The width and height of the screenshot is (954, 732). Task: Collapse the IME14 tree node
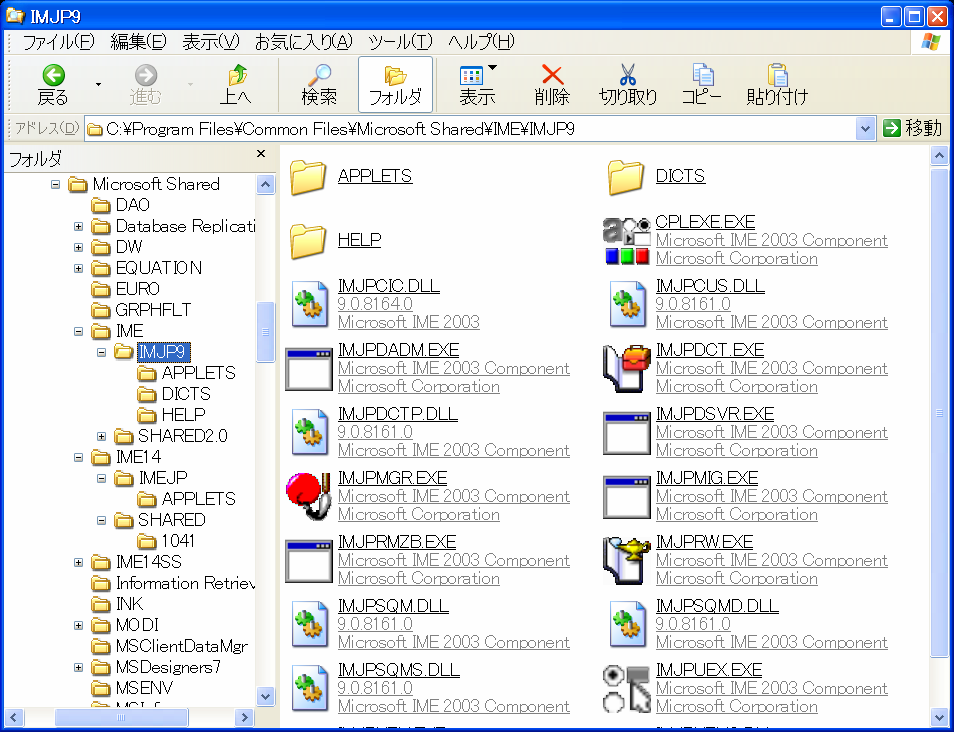[x=78, y=457]
